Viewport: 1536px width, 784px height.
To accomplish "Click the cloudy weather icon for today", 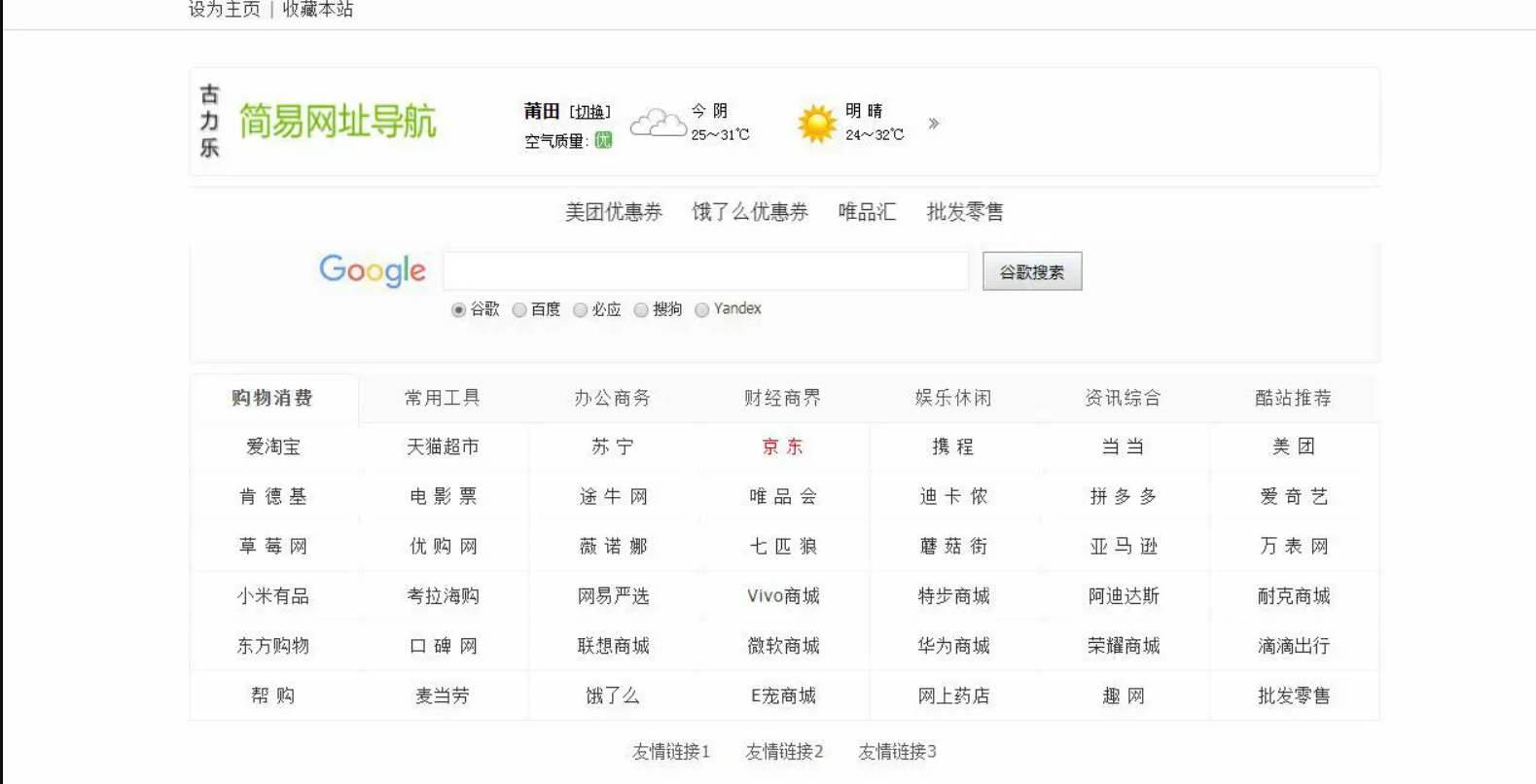I will point(659,124).
